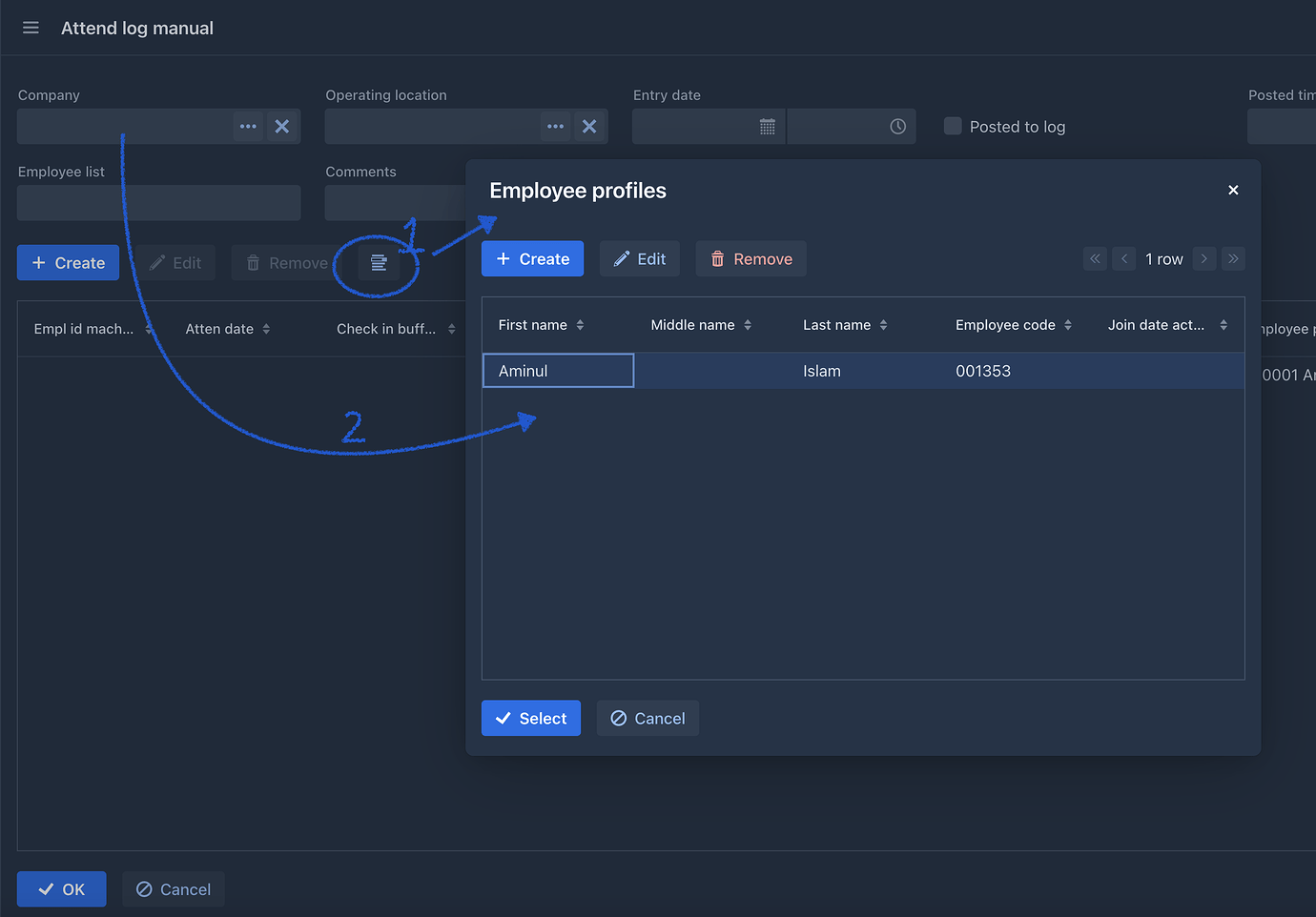Open the hamburger navigation menu

[31, 28]
